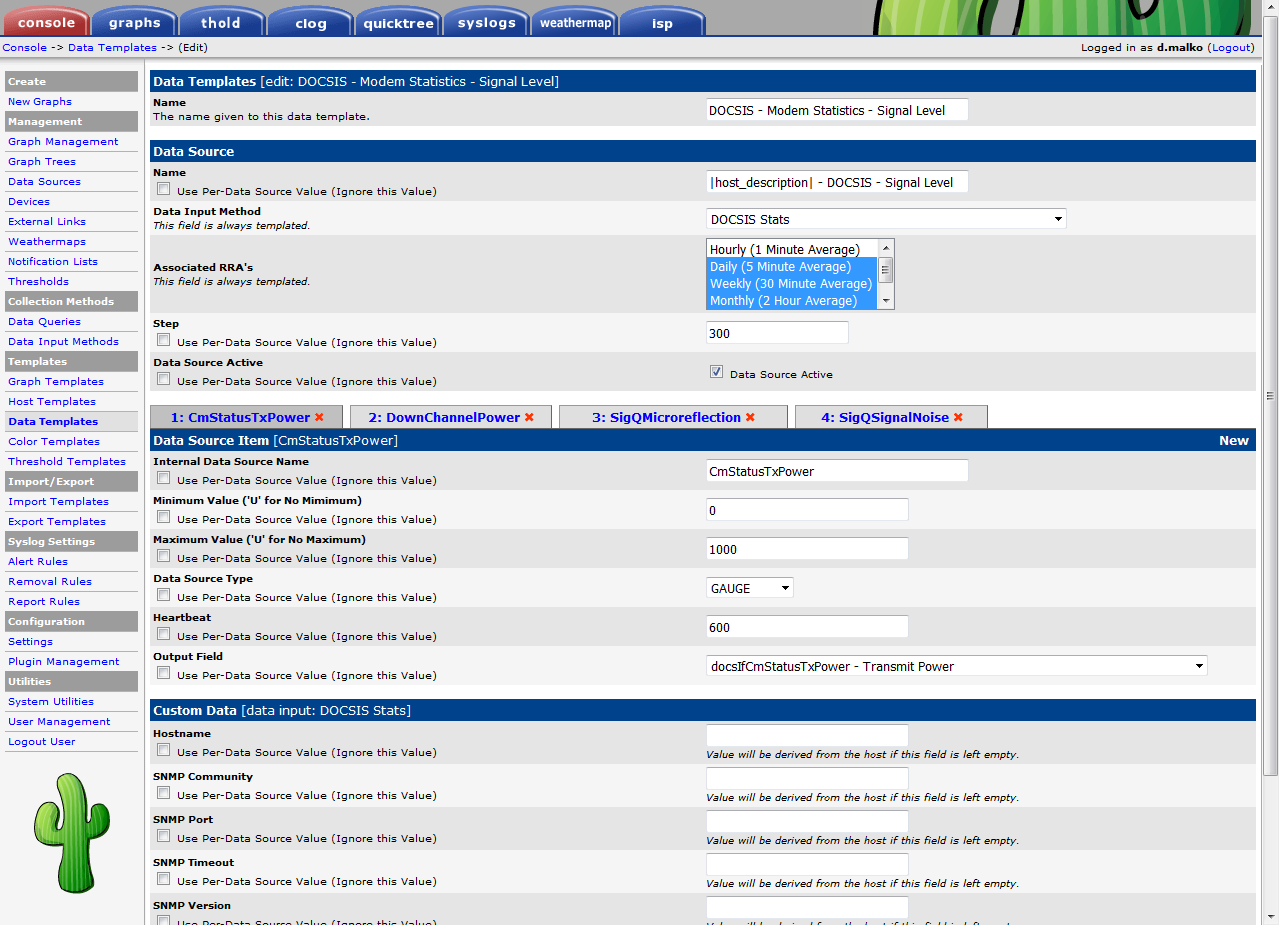The image size is (1279, 925).
Task: Click the Heartbeat field showing 600
Action: tap(807, 627)
